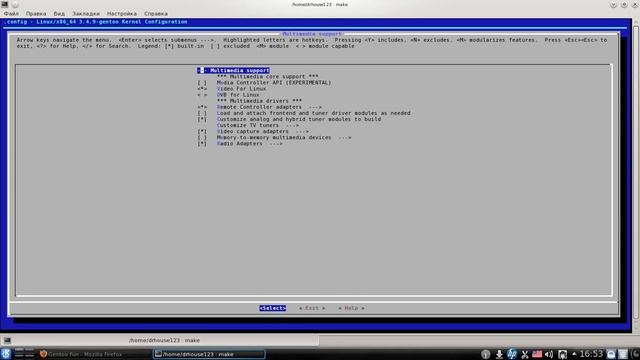Toggle Video For Linux option state

click(x=202, y=89)
